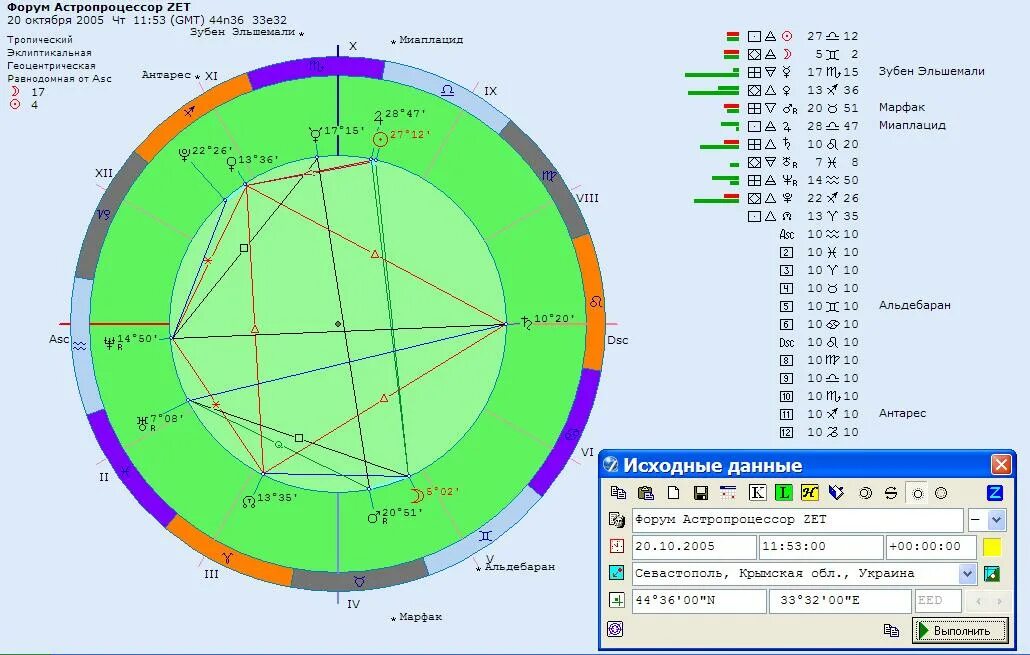Click the Pluto glyph at 22°26'
The height and width of the screenshot is (655, 1030).
[185, 155]
